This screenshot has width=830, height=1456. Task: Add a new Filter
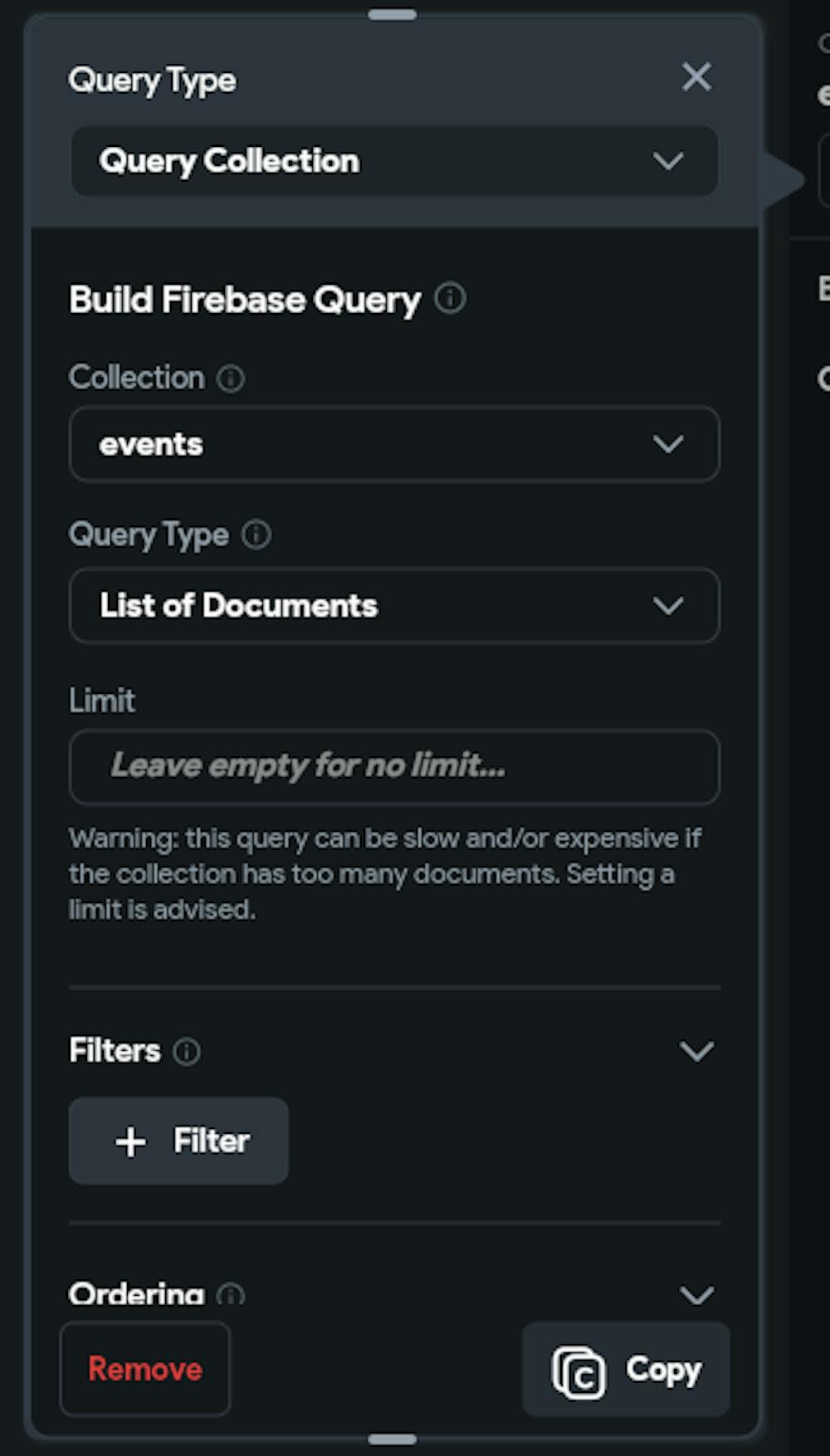178,1141
